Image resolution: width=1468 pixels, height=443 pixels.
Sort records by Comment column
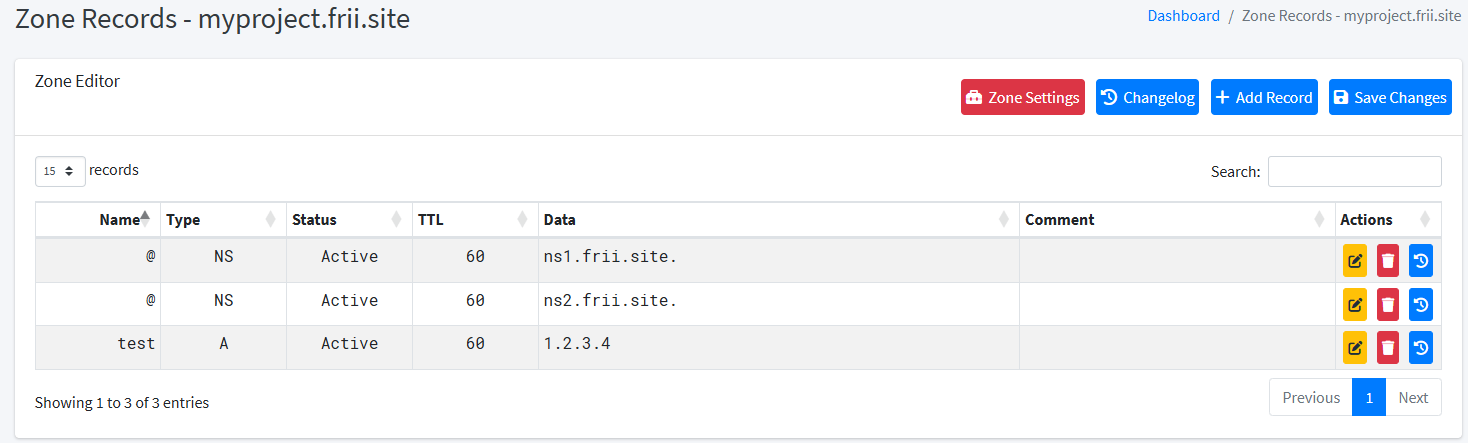1178,219
